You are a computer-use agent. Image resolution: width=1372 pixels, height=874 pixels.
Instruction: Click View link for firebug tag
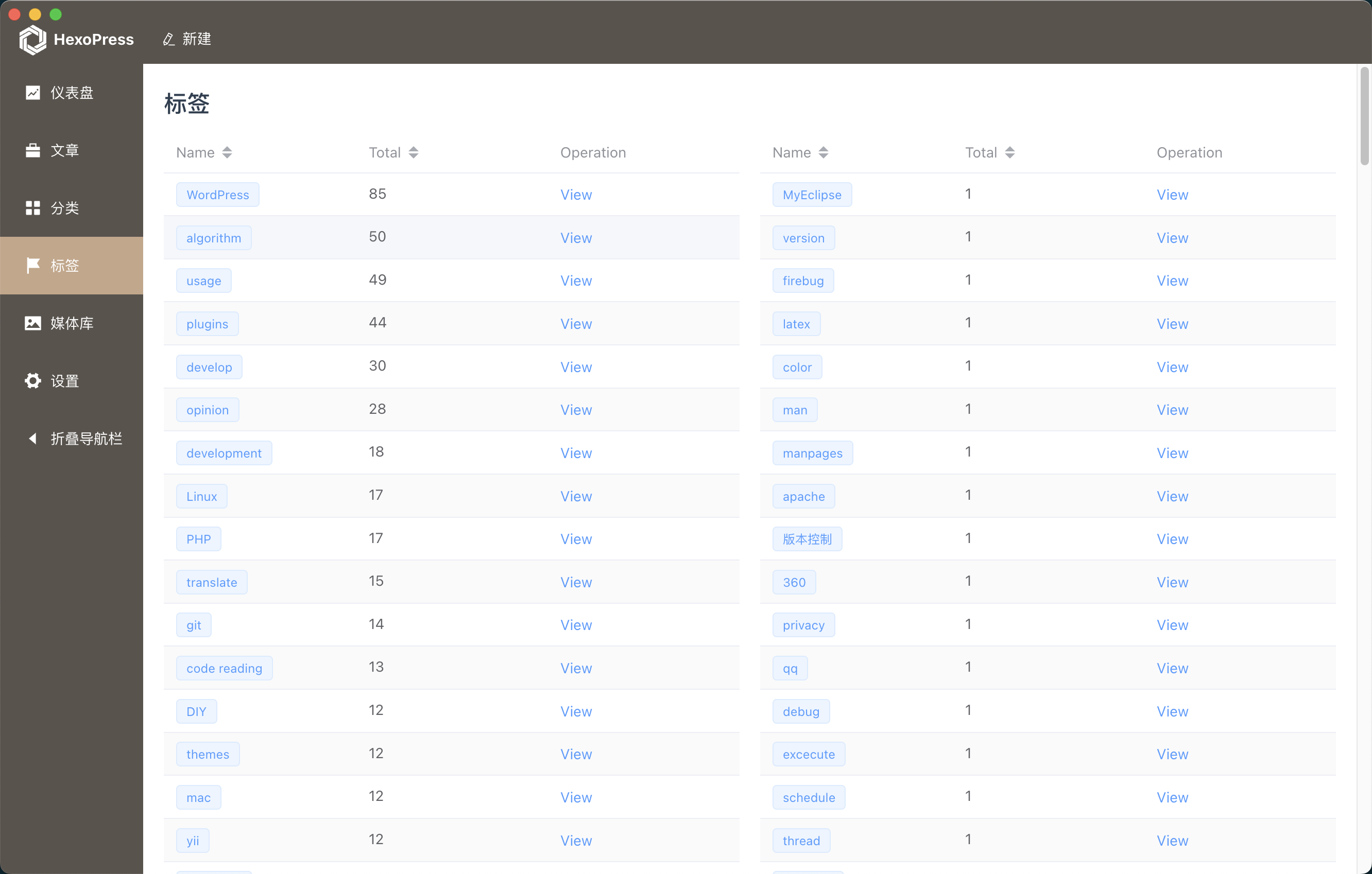1172,281
